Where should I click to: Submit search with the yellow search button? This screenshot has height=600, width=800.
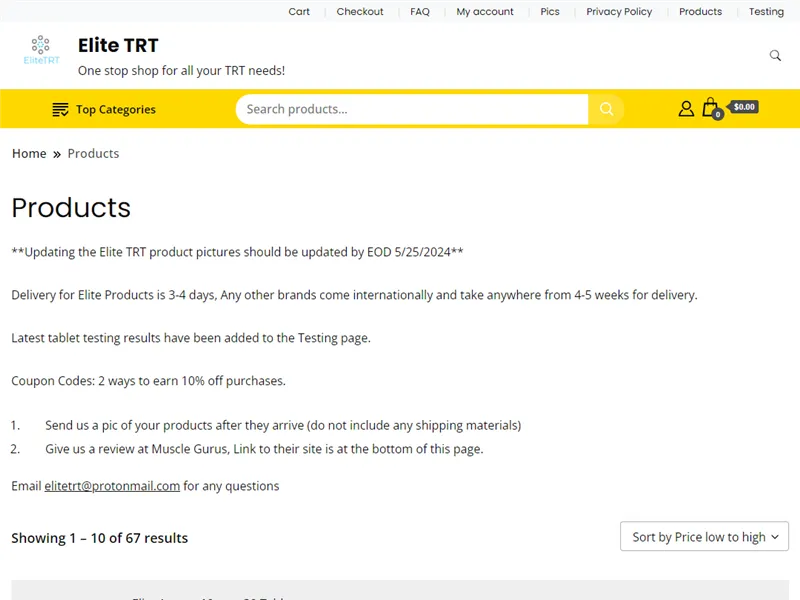click(606, 109)
